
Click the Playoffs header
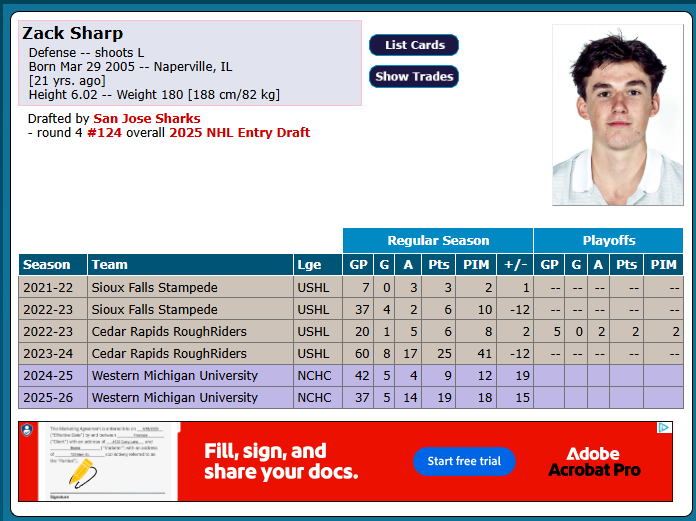(x=608, y=241)
